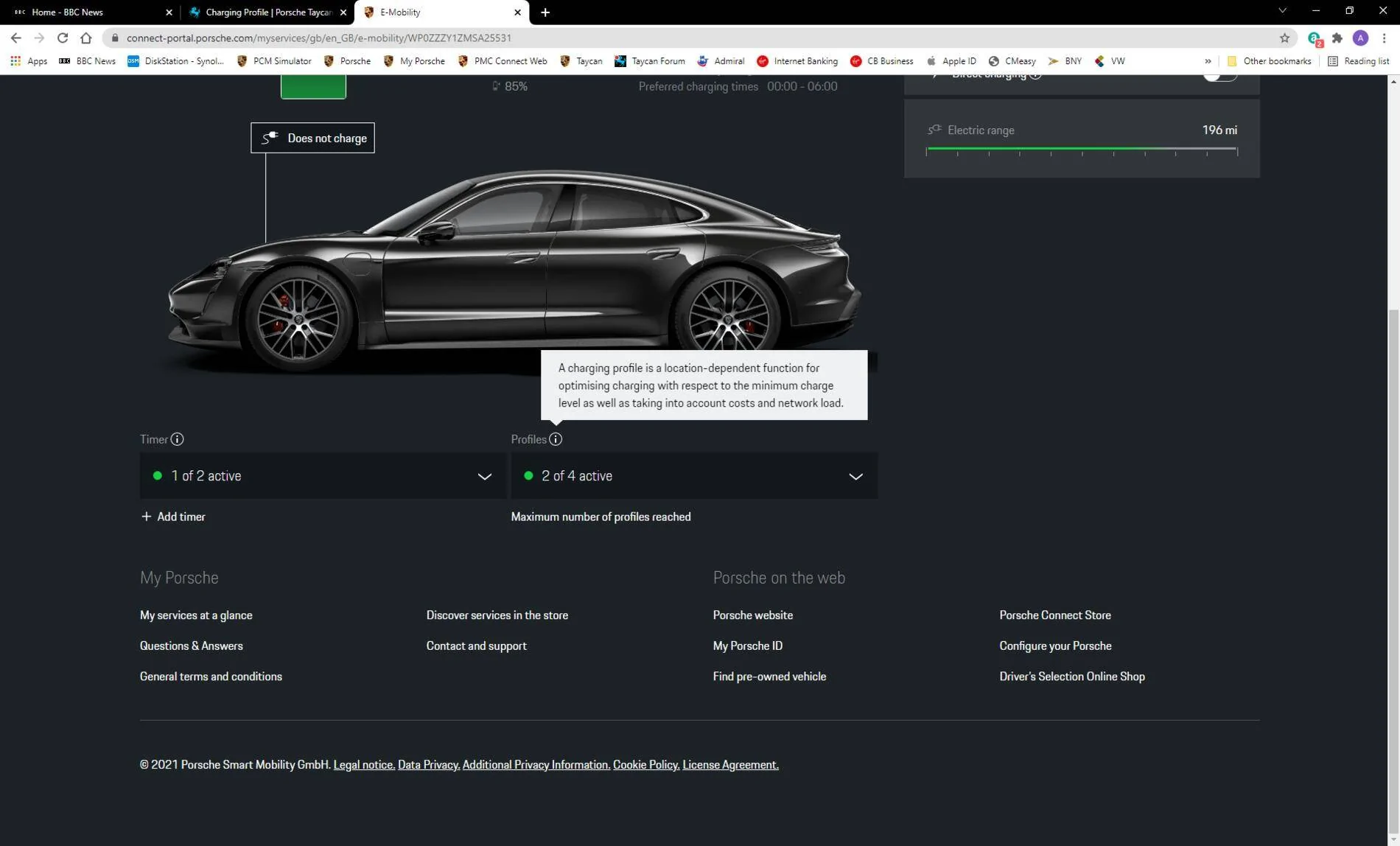This screenshot has height=846, width=1400.
Task: Open the My Porsche bookmark
Action: point(413,61)
